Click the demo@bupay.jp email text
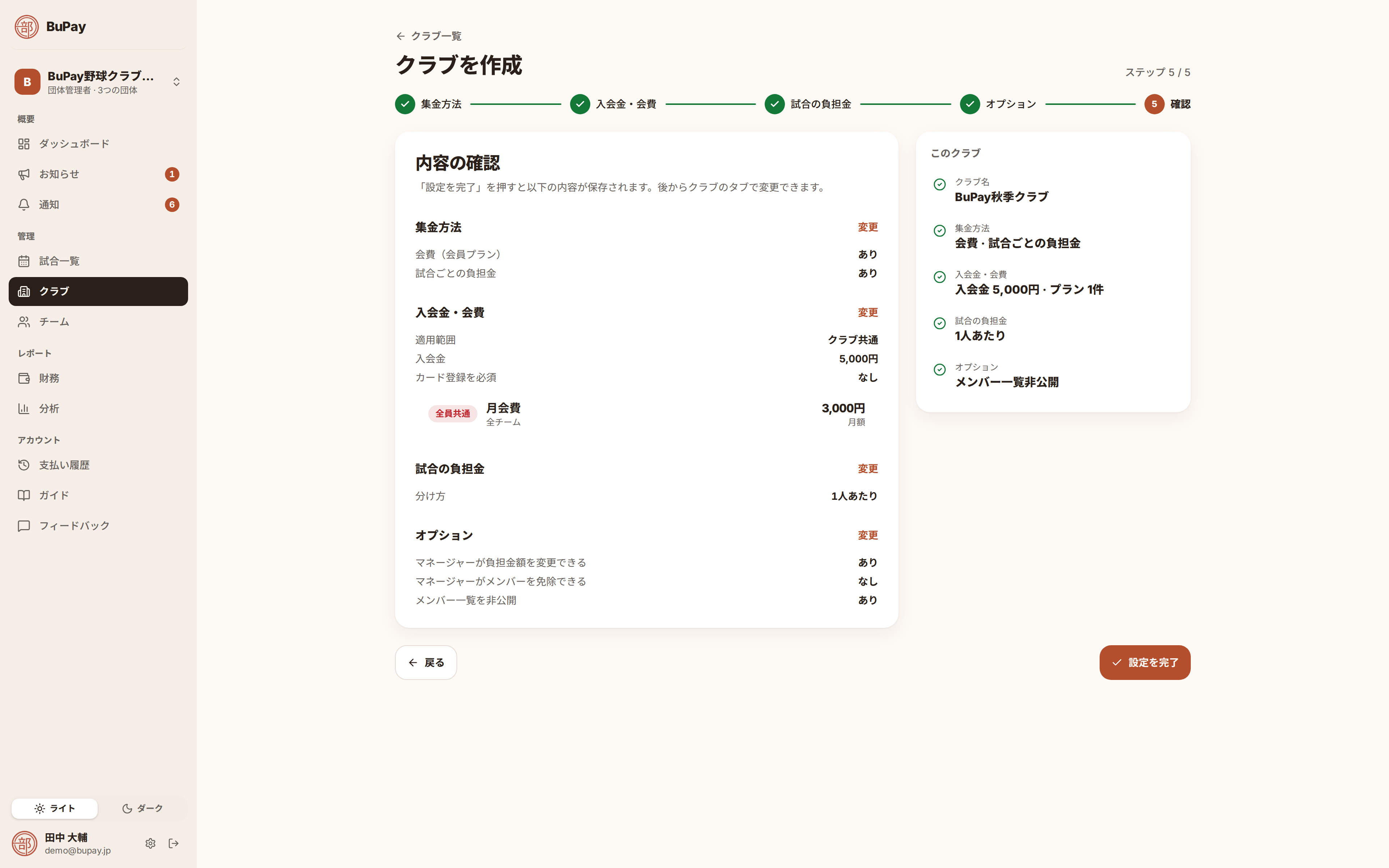The width and height of the screenshot is (1389, 868). coord(78,851)
